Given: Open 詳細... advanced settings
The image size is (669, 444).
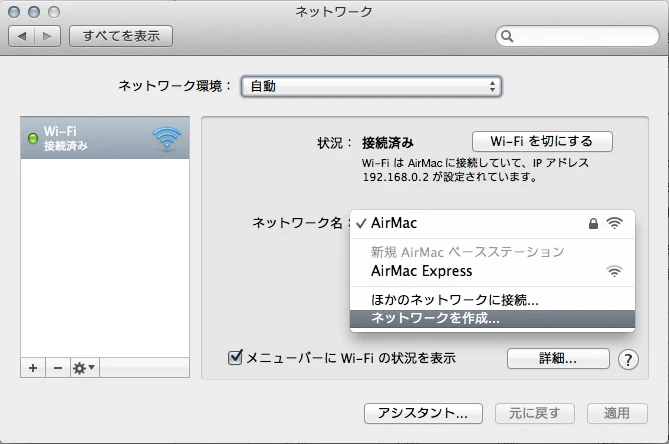Looking at the screenshot, I should (558, 358).
